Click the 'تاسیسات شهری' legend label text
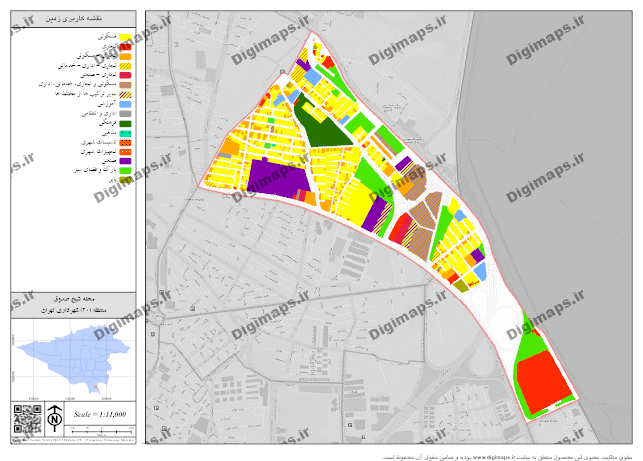Screen dimensions: 643x461 pyautogui.click(x=99, y=142)
